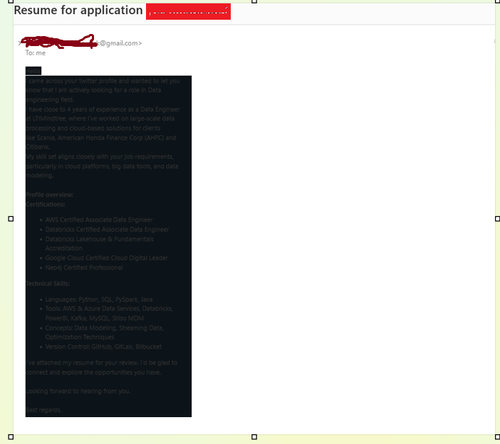500x444 pixels.
Task: Click the "Profile overview:" heading
Action: click(50, 195)
